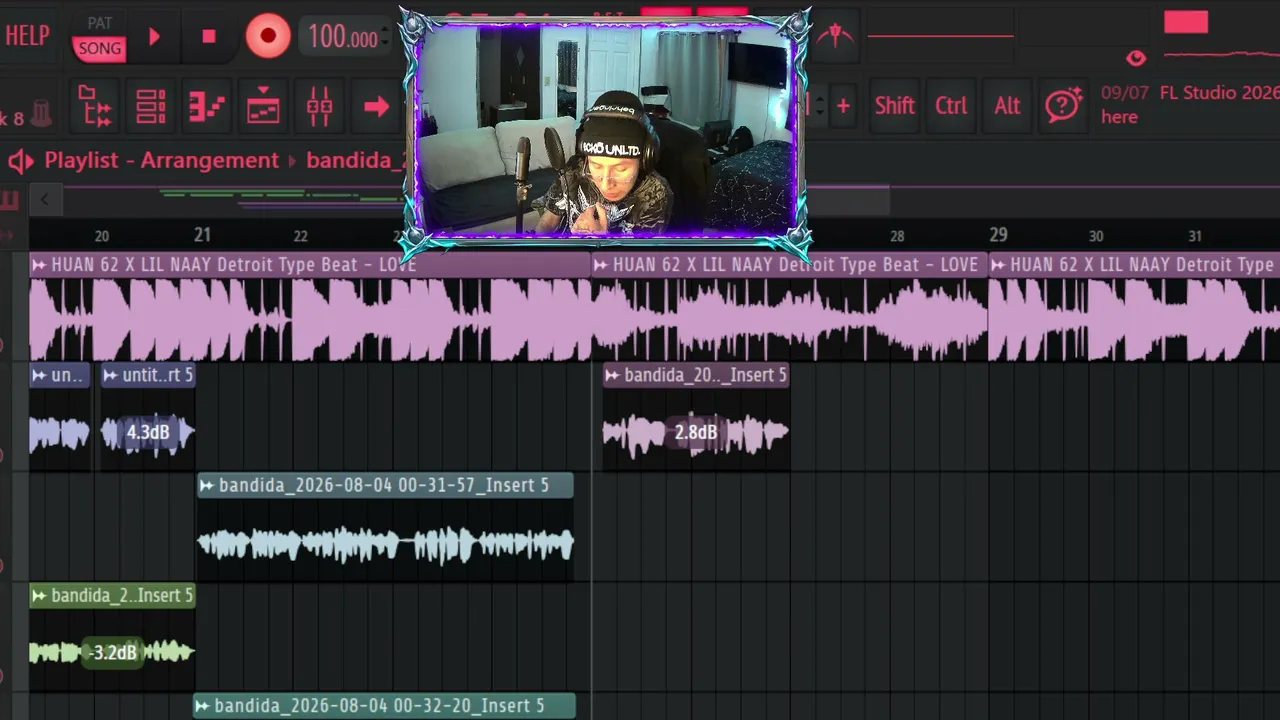
Task: Show the Playlist window toolbar icon
Action: pos(263,107)
